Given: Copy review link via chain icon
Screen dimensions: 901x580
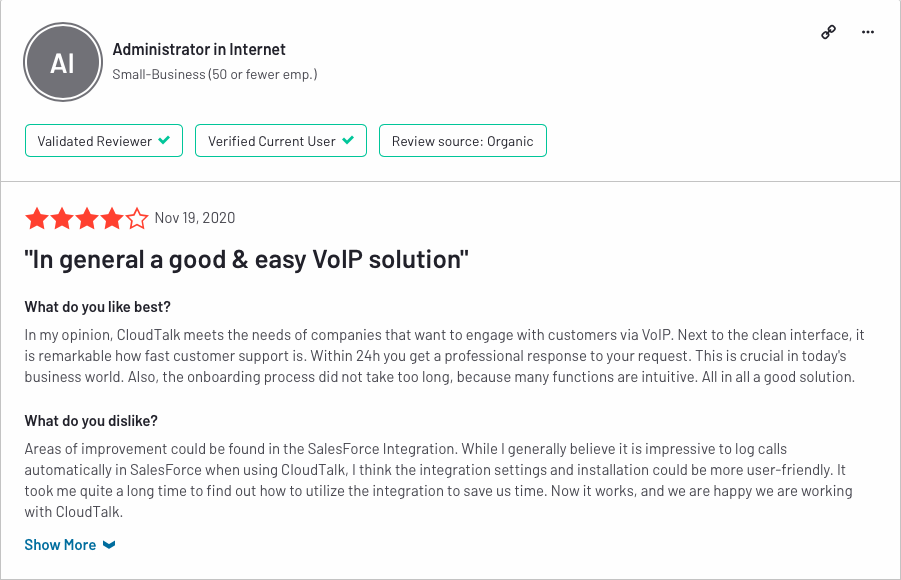Looking at the screenshot, I should [x=828, y=32].
